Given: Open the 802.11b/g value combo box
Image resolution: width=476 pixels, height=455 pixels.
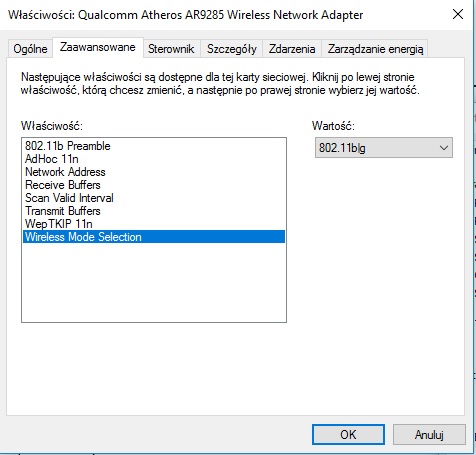Looking at the screenshot, I should (384, 148).
